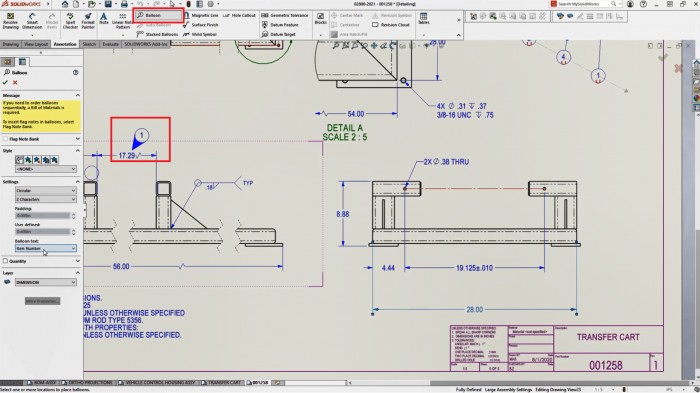Click the Print icon

tap(124, 4)
